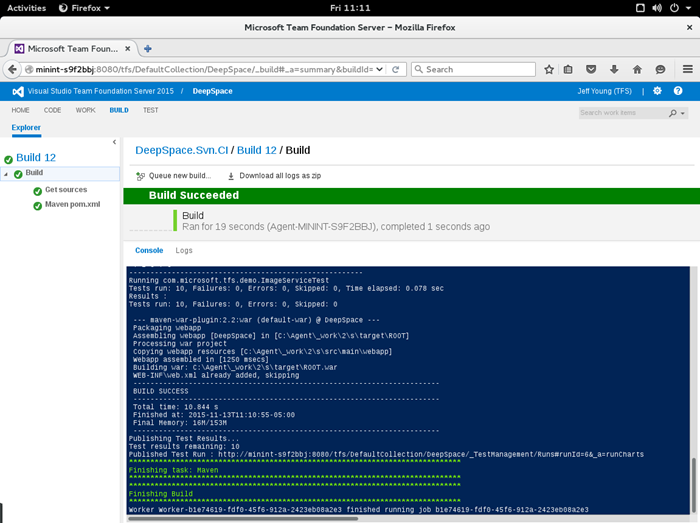
Task: Open the GNOME Activities overview
Action: pyautogui.click(x=26, y=8)
